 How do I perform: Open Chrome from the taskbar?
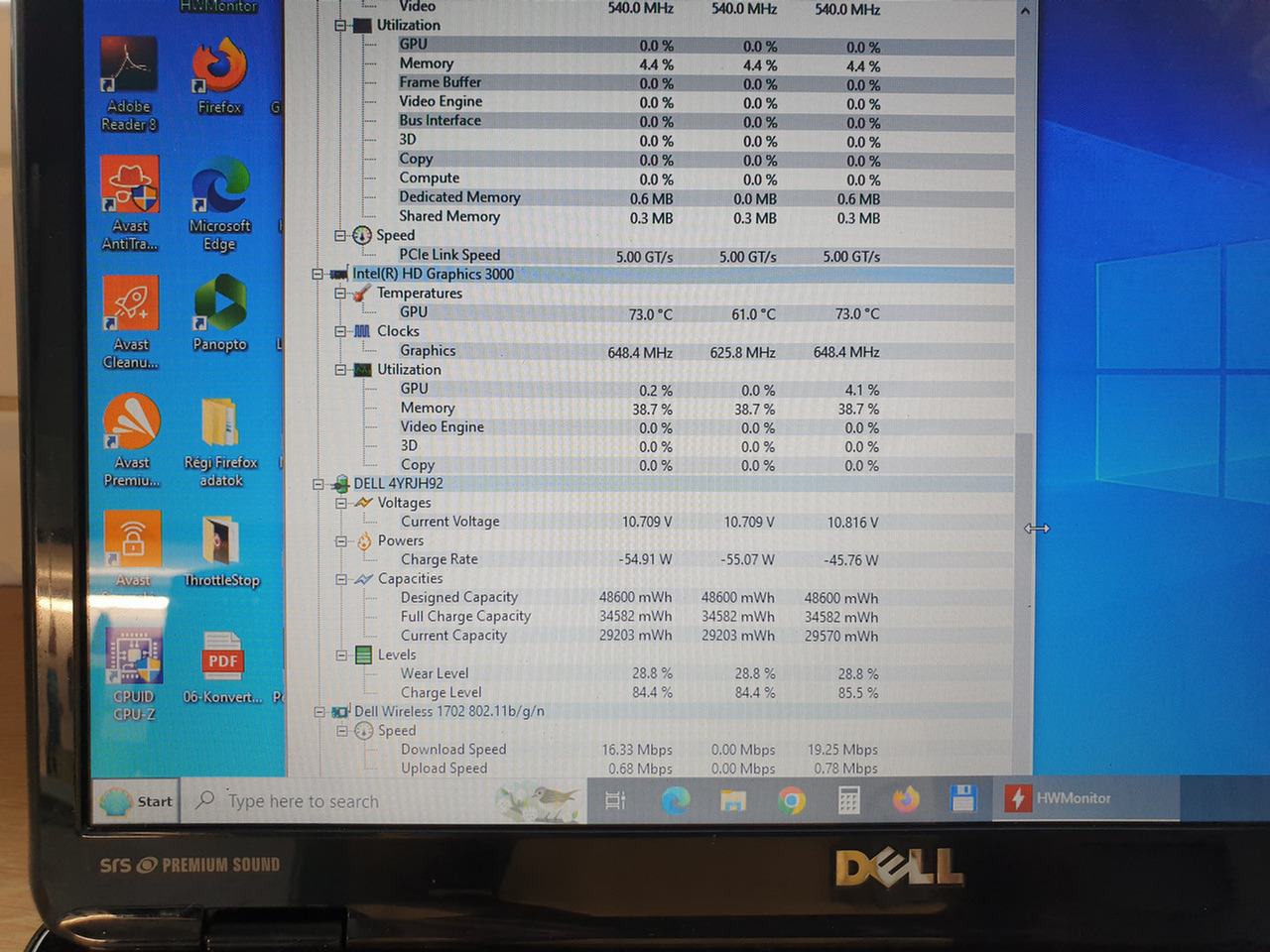(791, 800)
